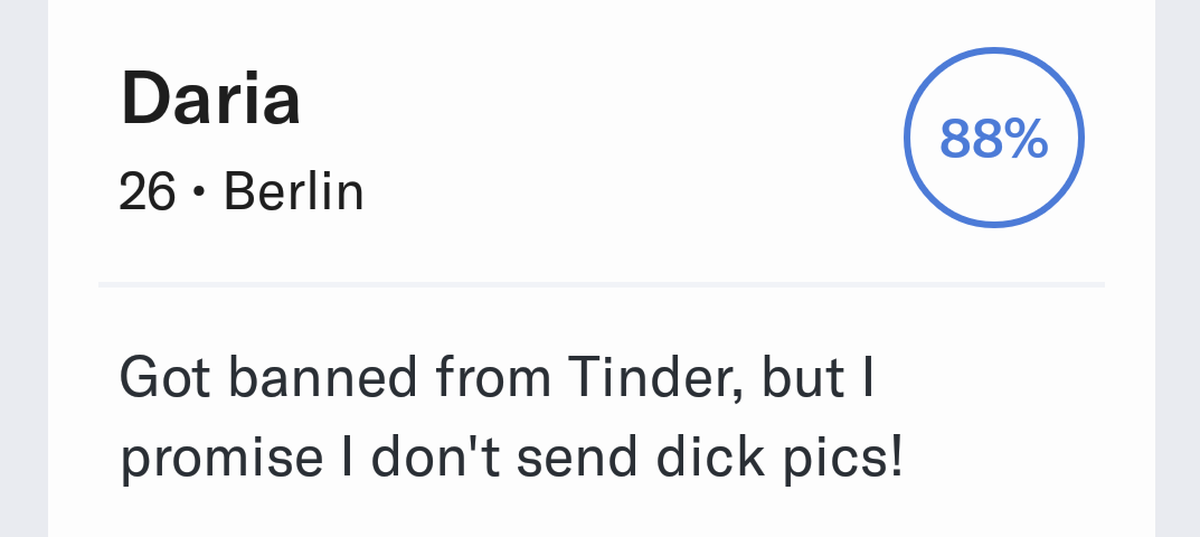The height and width of the screenshot is (537, 1200).
Task: Click the city name Berlin
Action: [x=293, y=191]
